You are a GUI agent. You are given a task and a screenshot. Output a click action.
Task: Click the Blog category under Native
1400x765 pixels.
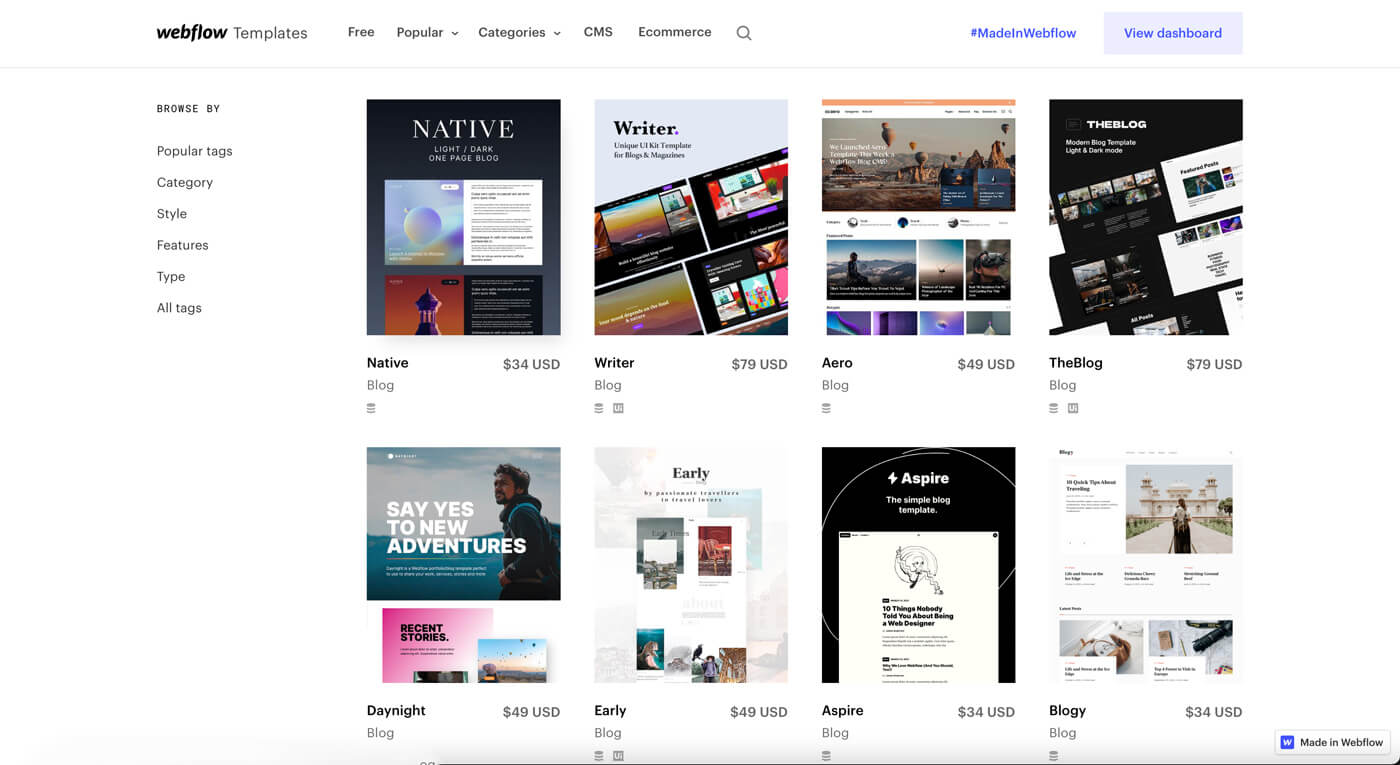380,385
